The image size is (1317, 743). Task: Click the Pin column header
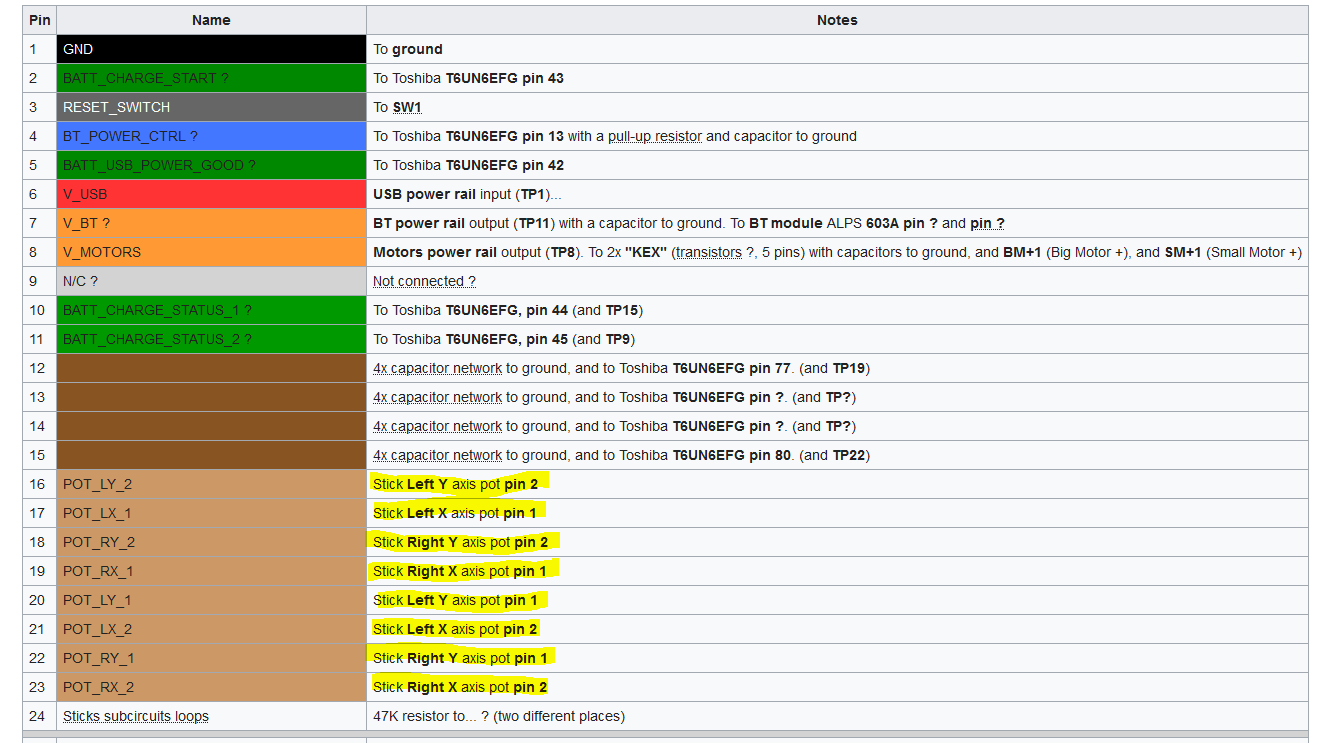(x=40, y=20)
